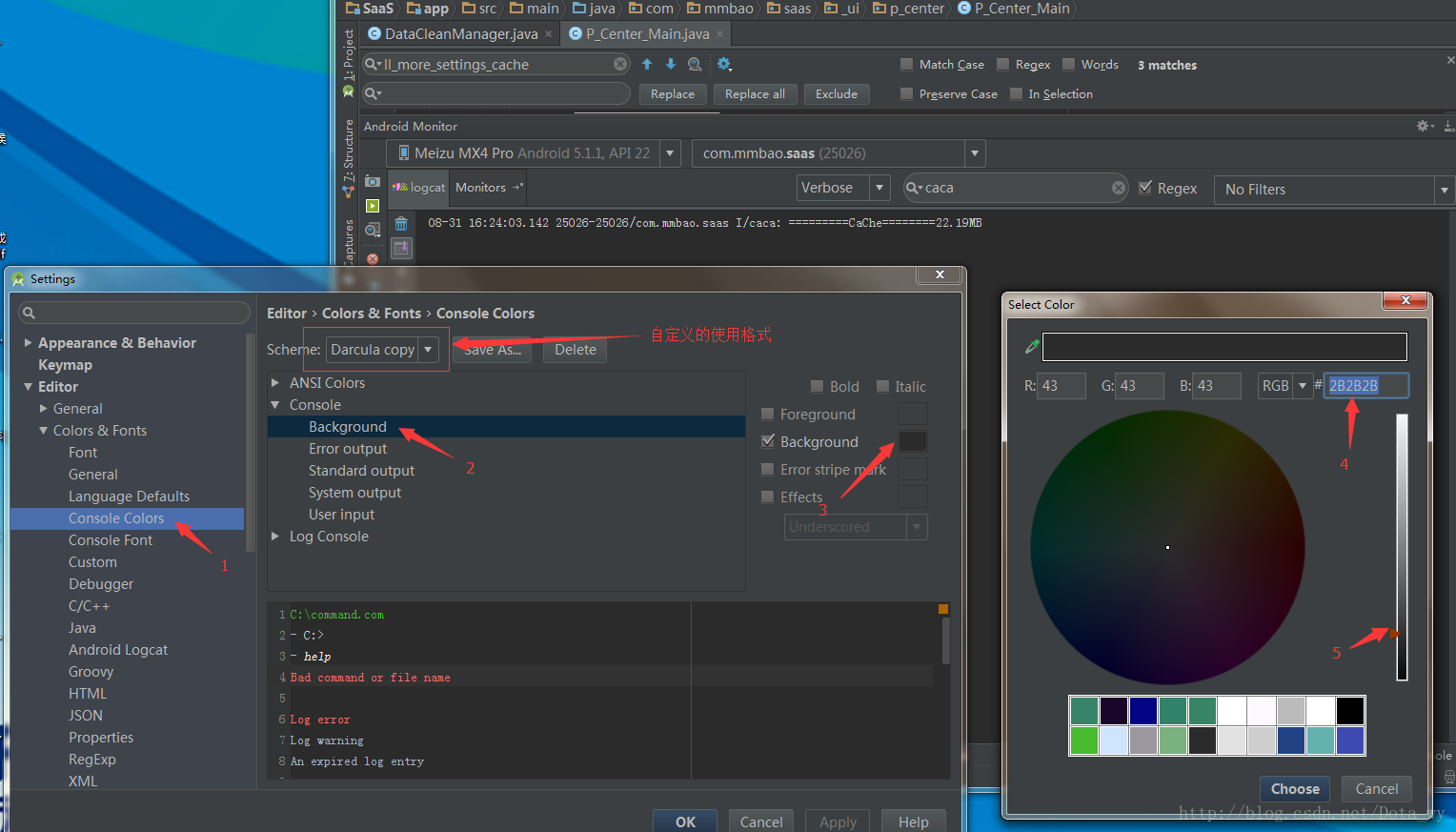
Task: Click the app module breadcrumb
Action: (428, 9)
